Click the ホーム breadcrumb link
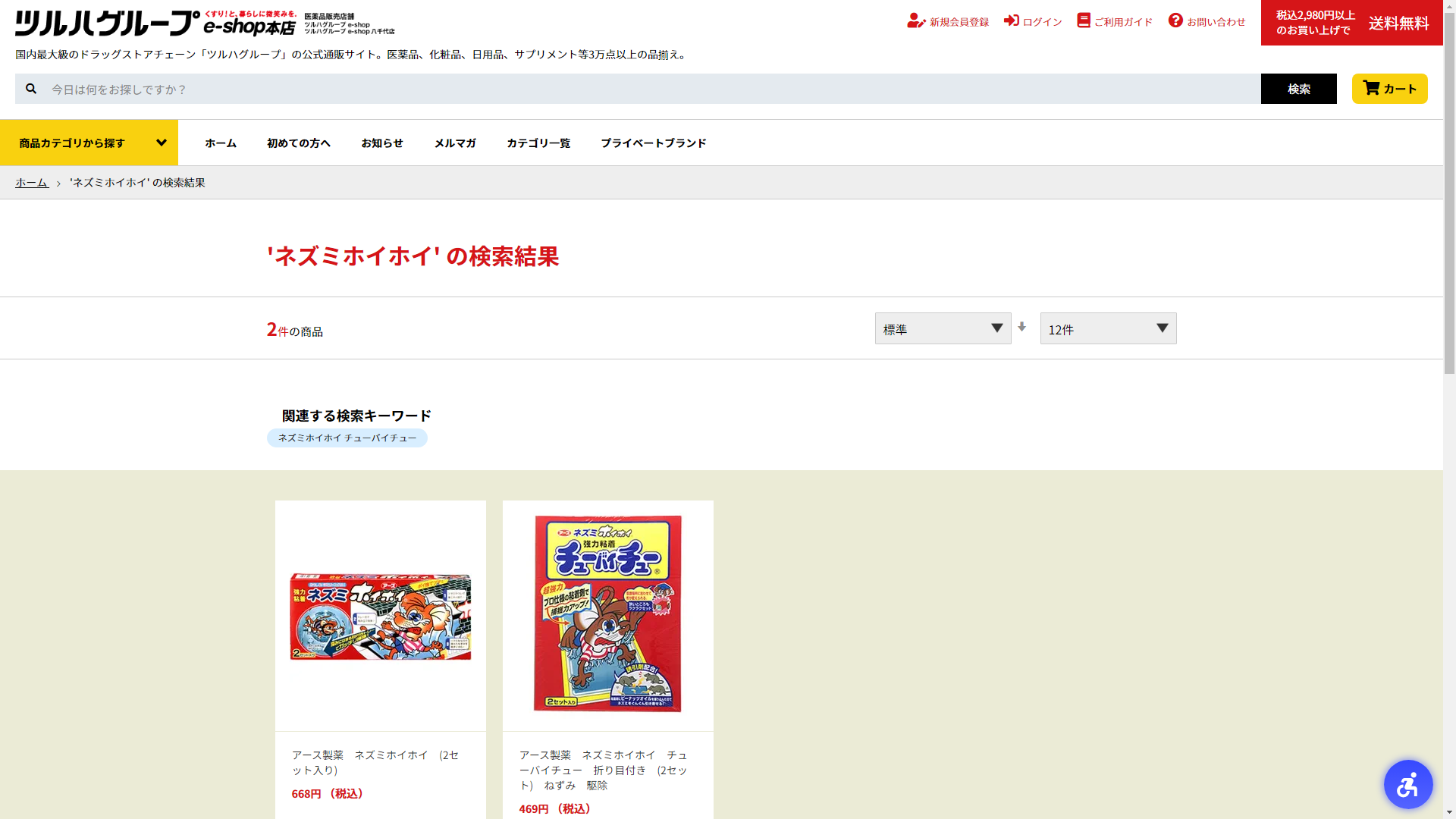The width and height of the screenshot is (1456, 819). [x=32, y=183]
